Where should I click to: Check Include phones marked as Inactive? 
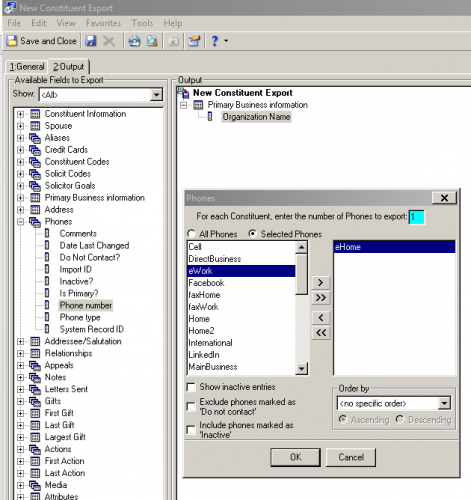point(191,430)
